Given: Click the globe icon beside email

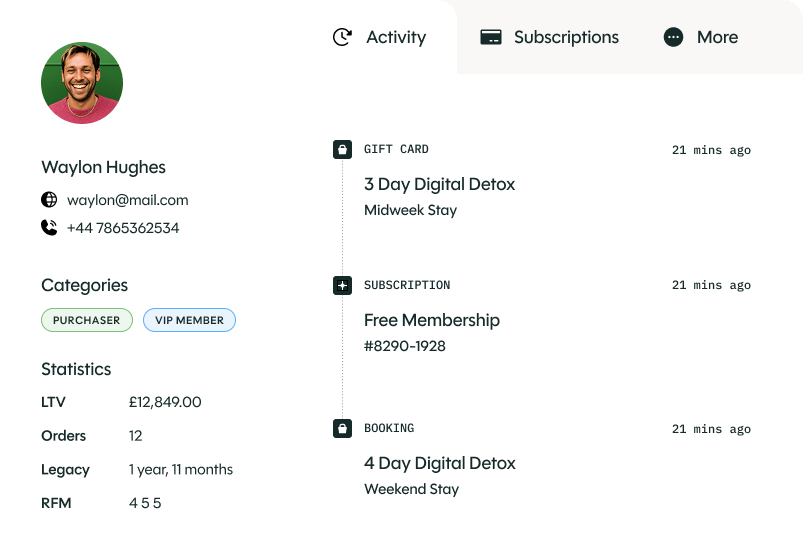Looking at the screenshot, I should [x=49, y=200].
